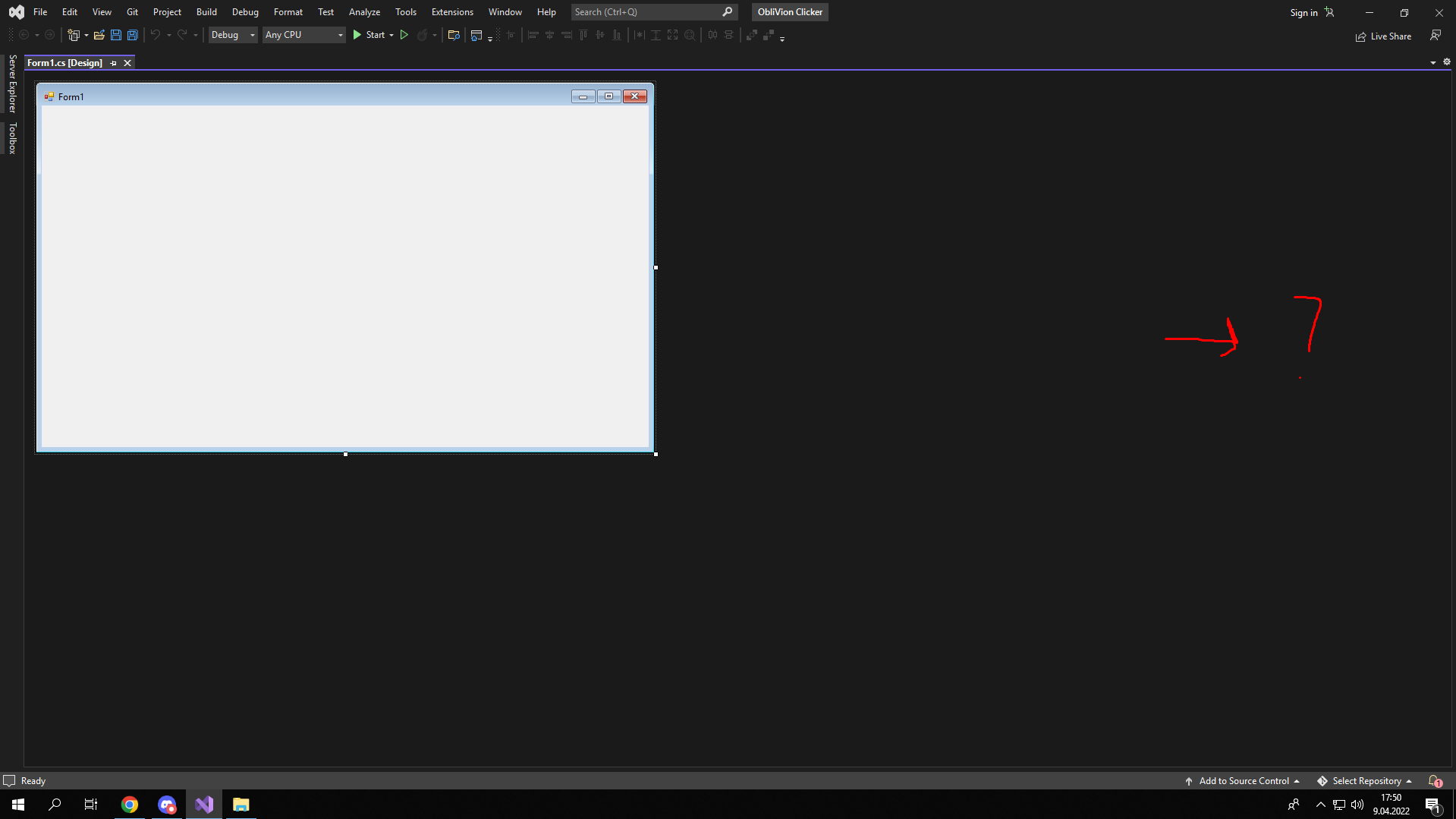The image size is (1456, 819).
Task: Open the Start button dropdown arrow
Action: point(392,35)
